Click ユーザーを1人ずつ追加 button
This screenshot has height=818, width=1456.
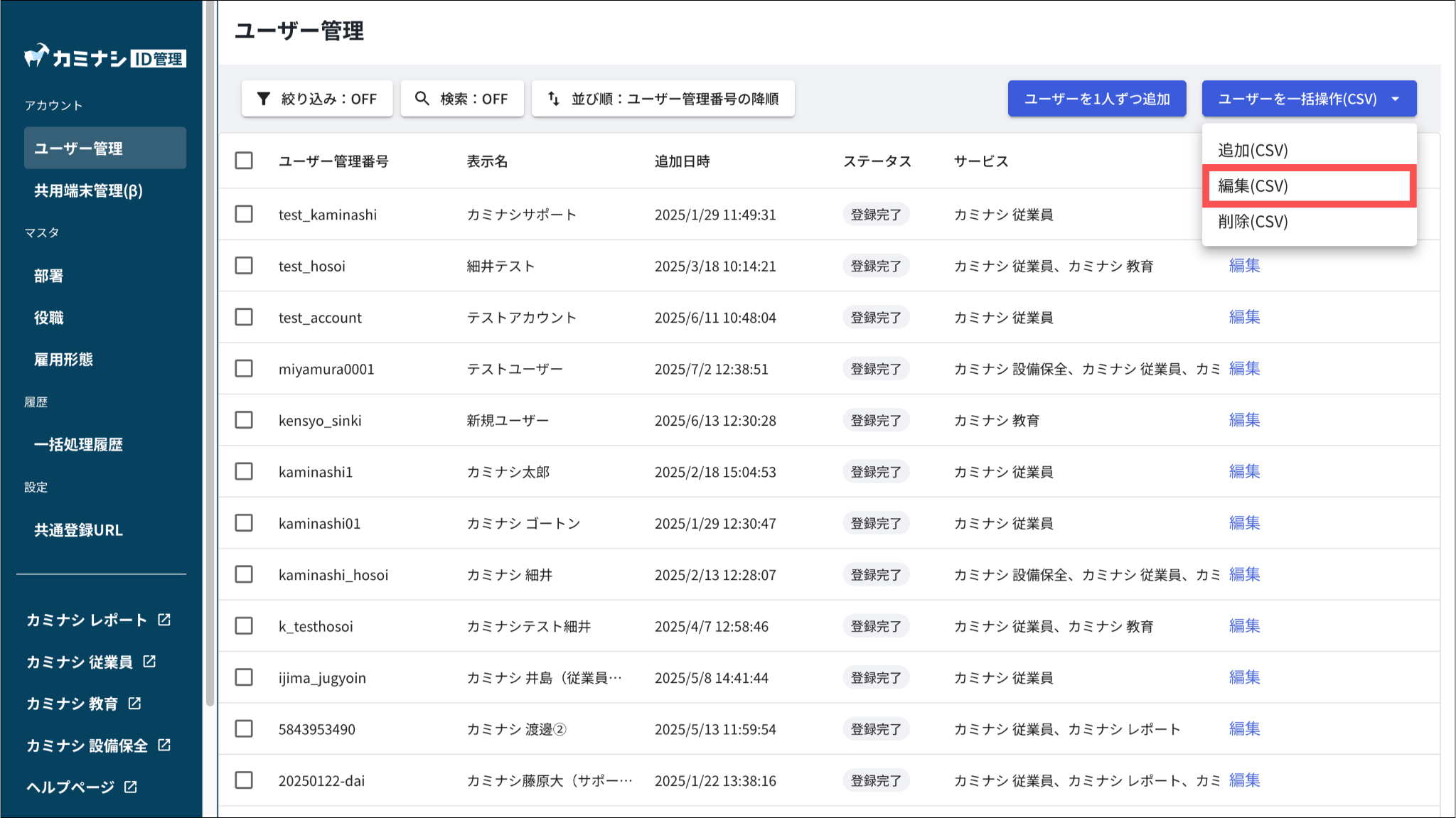click(x=1097, y=98)
